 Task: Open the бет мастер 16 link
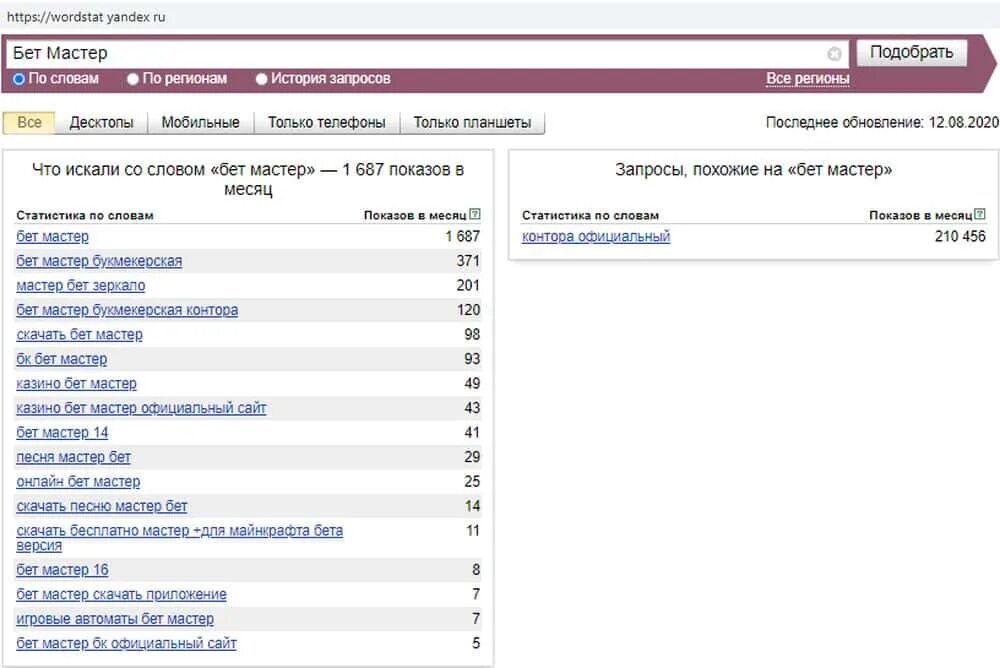(x=62, y=570)
